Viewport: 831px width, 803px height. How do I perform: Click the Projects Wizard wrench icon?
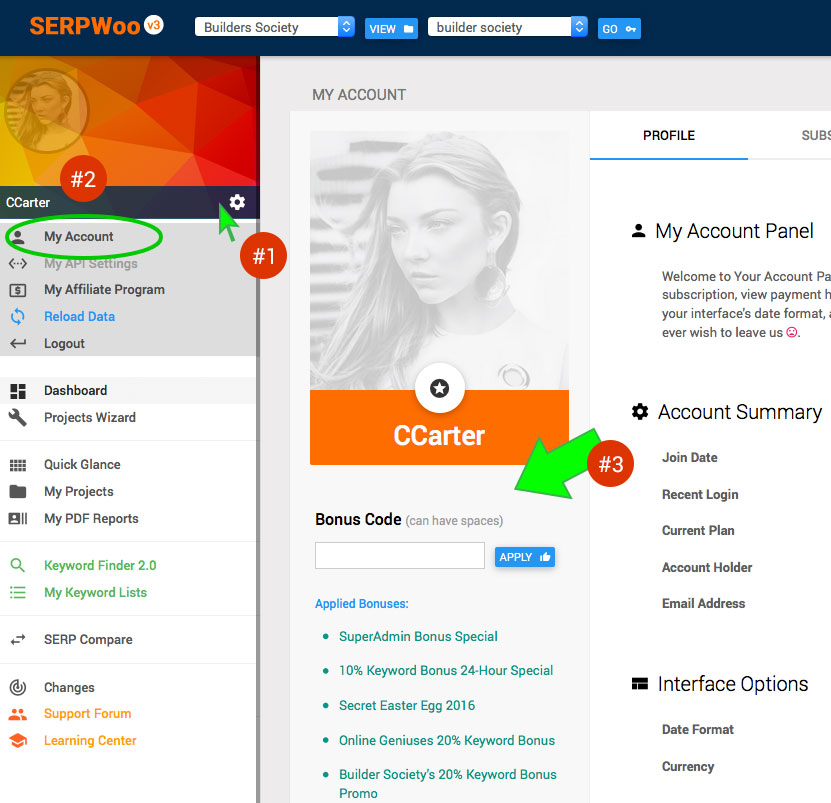point(17,418)
